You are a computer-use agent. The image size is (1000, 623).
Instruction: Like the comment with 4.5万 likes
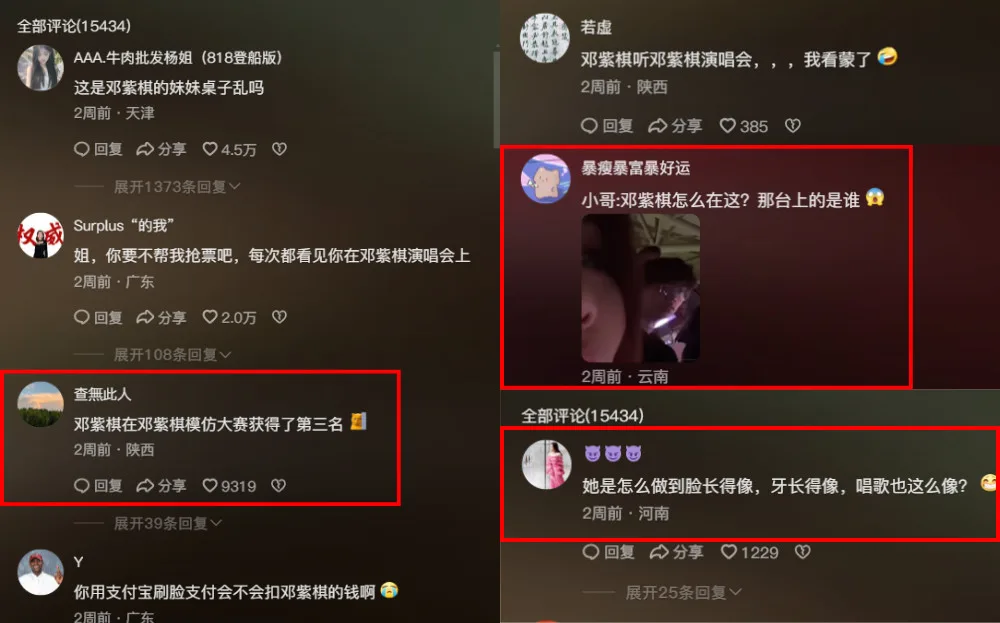(229, 149)
